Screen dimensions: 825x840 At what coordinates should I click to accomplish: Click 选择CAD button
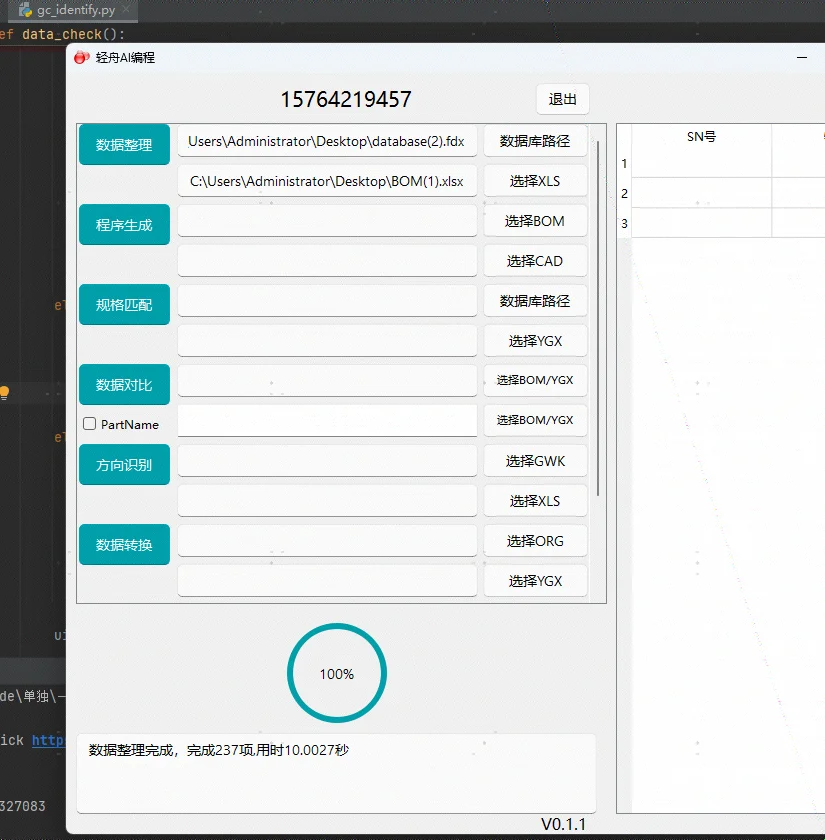(x=535, y=261)
